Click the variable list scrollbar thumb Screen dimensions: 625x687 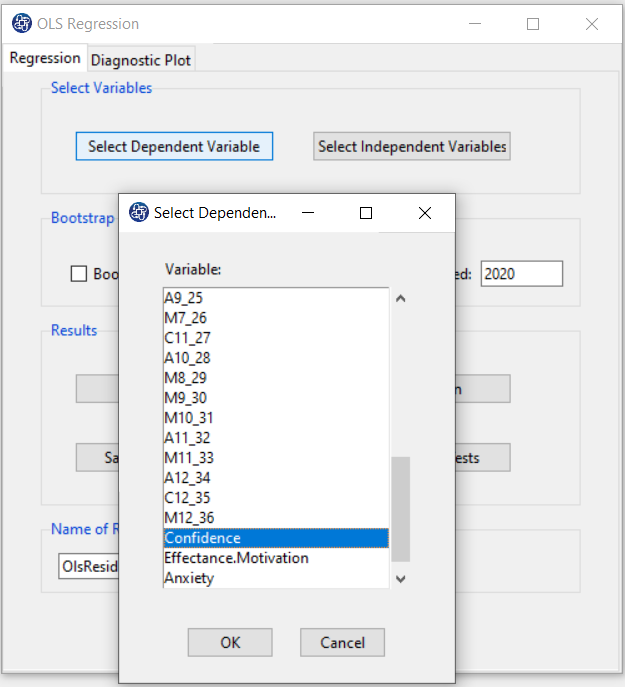(x=401, y=509)
